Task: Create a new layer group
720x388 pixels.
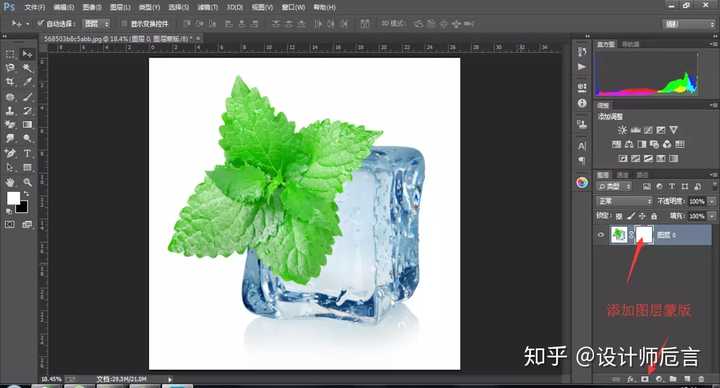Action: coord(673,379)
